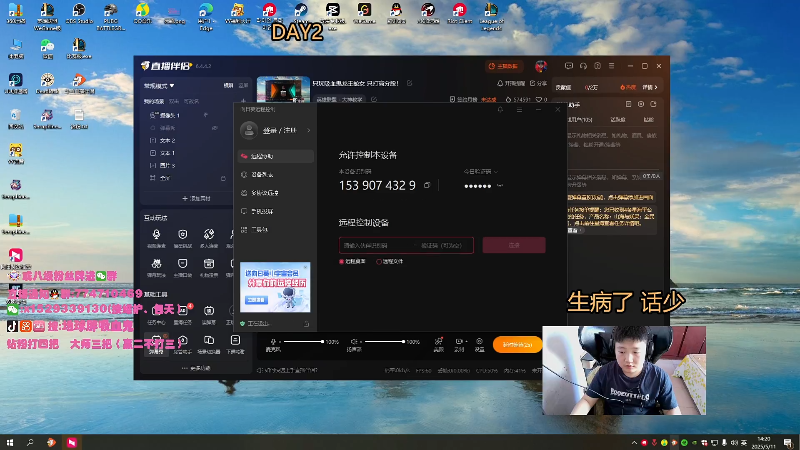The height and width of the screenshot is (450, 800).
Task: Open the shield-shaped interactive feature in first row
Action: (182, 238)
